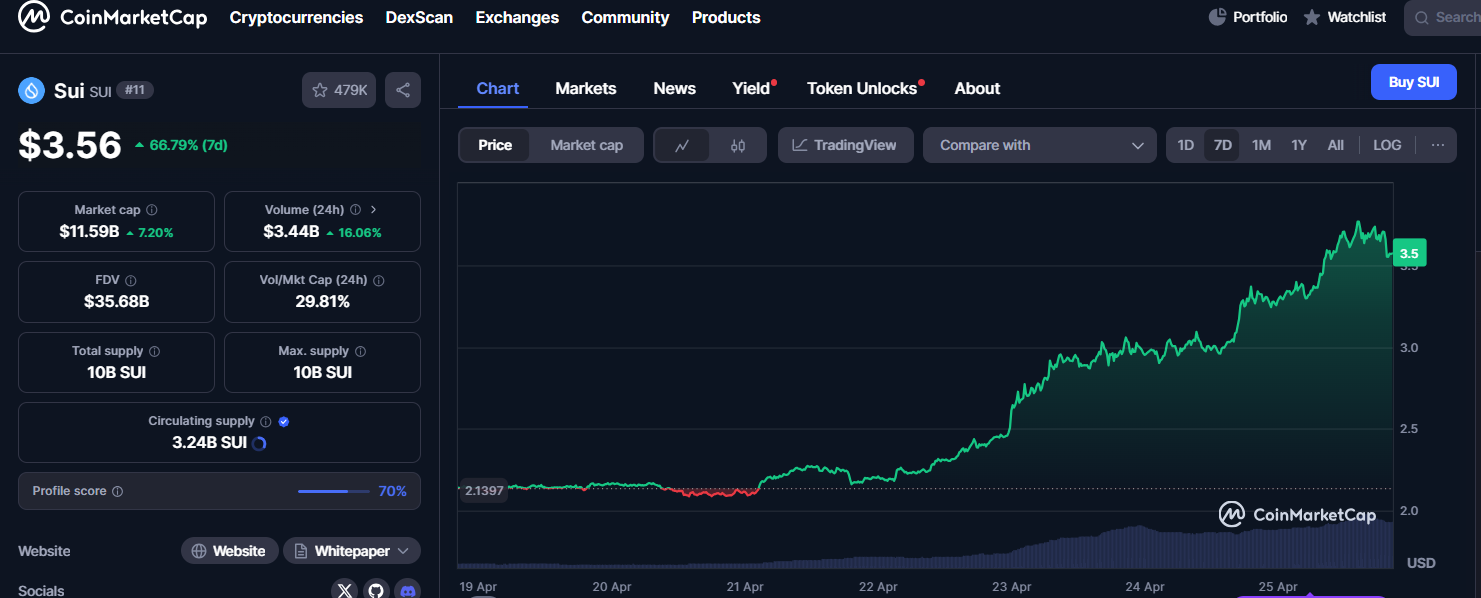Open the TradingView chart button
The image size is (1481, 598).
845,145
